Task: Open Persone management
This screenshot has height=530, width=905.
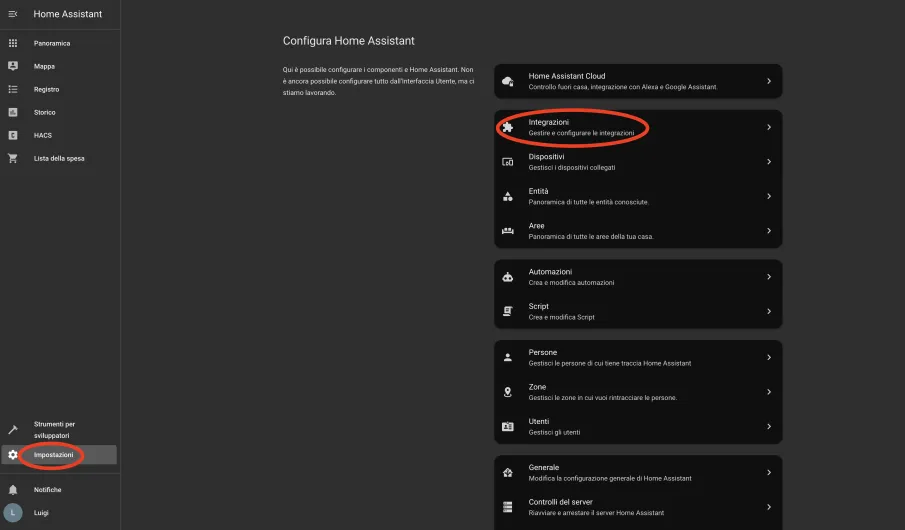Action: point(638,357)
